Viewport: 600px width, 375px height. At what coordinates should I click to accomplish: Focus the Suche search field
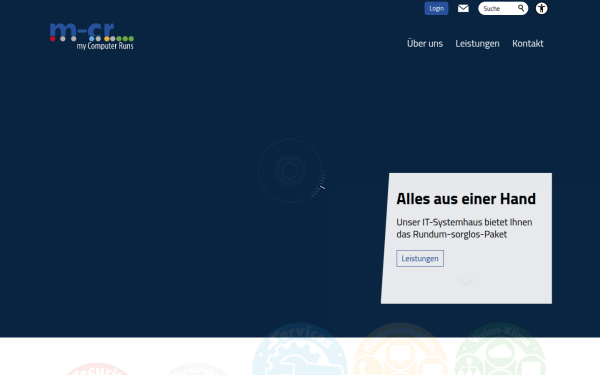(x=503, y=8)
